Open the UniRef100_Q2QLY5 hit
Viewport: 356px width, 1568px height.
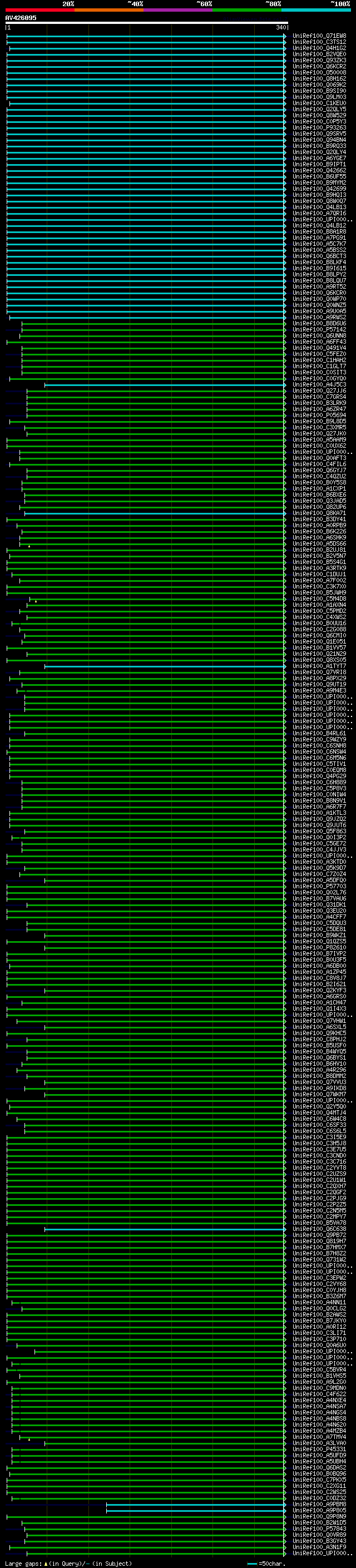319,109
